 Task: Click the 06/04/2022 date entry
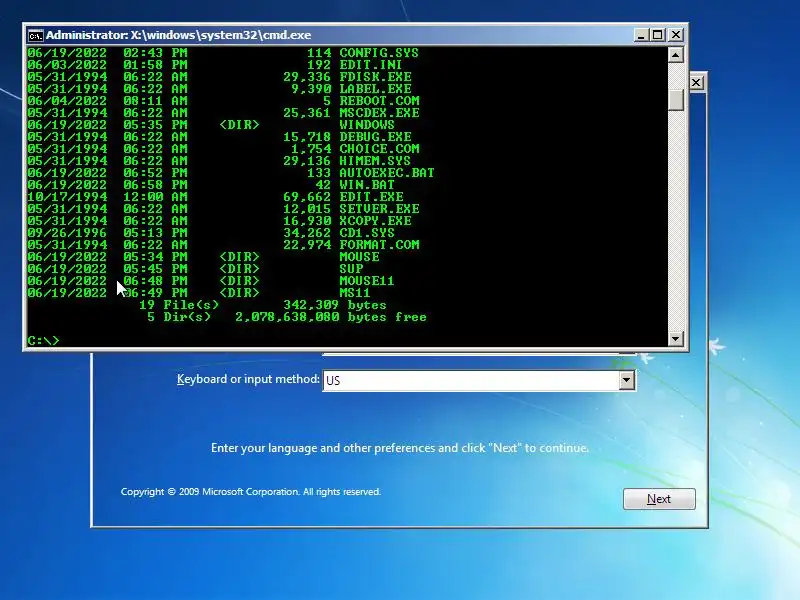point(67,101)
